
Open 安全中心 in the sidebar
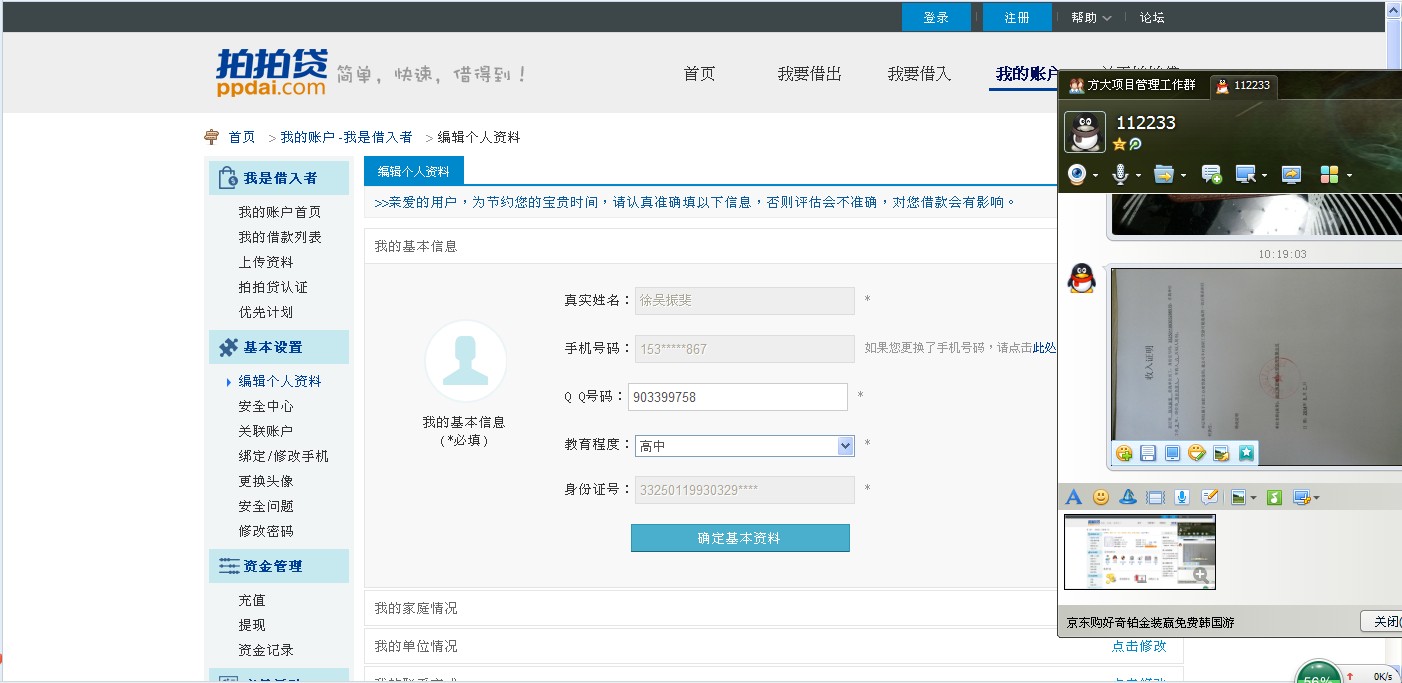coord(266,406)
